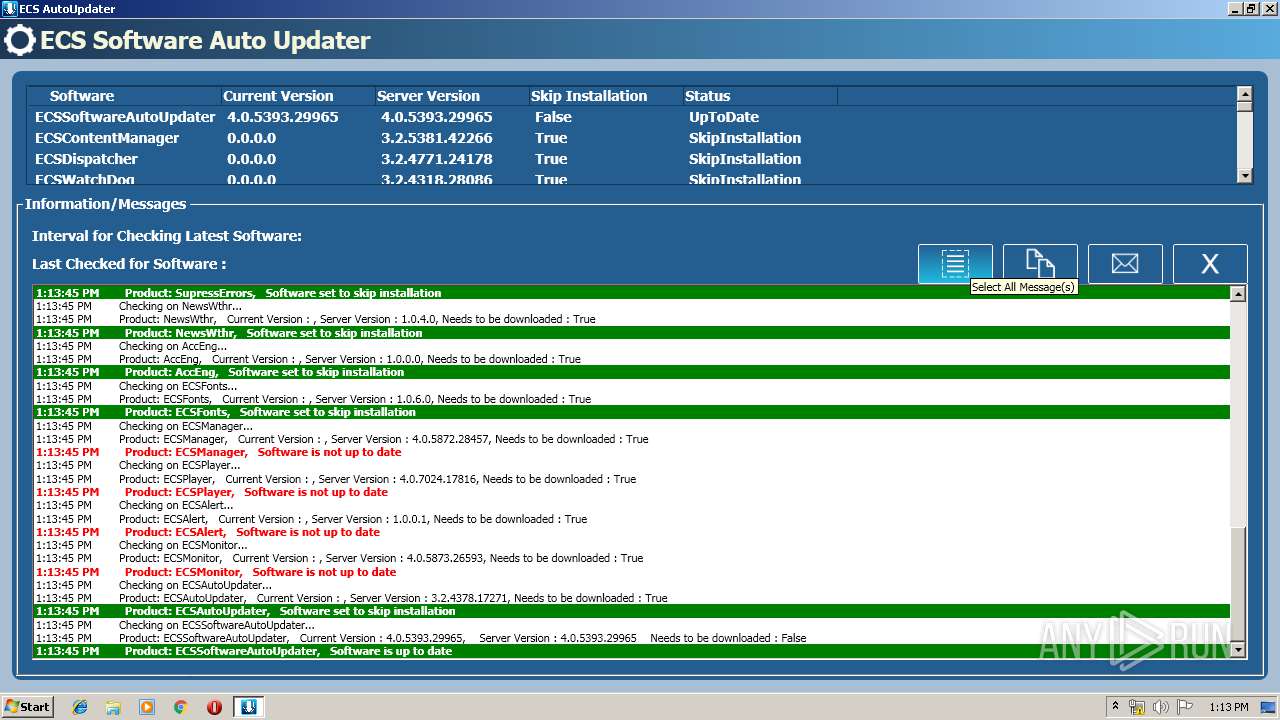Select the ECS AutoUpdater taskbar button
This screenshot has height=720, width=1280.
coord(248,707)
